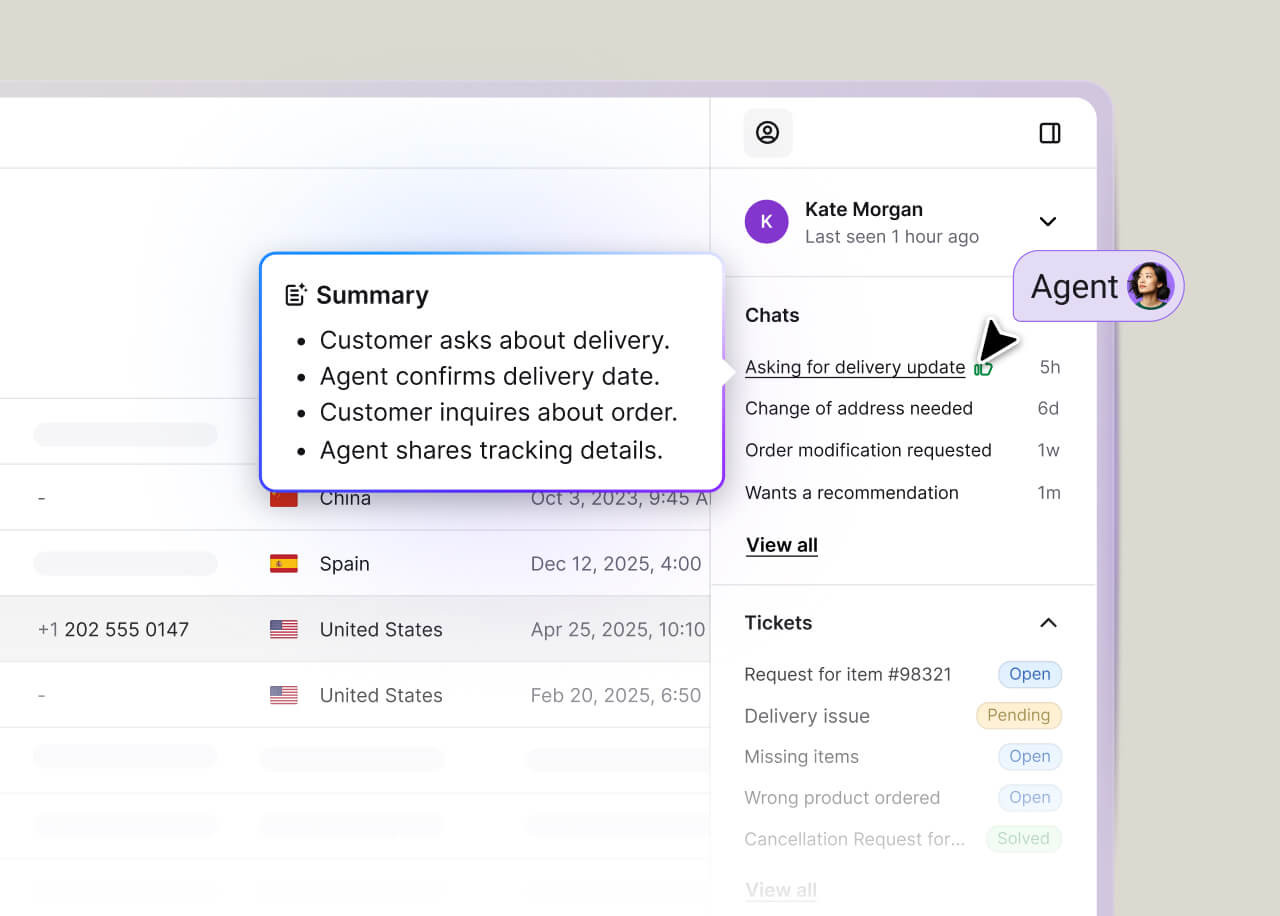Click the Spain country cell
The image size is (1280, 916).
(344, 564)
